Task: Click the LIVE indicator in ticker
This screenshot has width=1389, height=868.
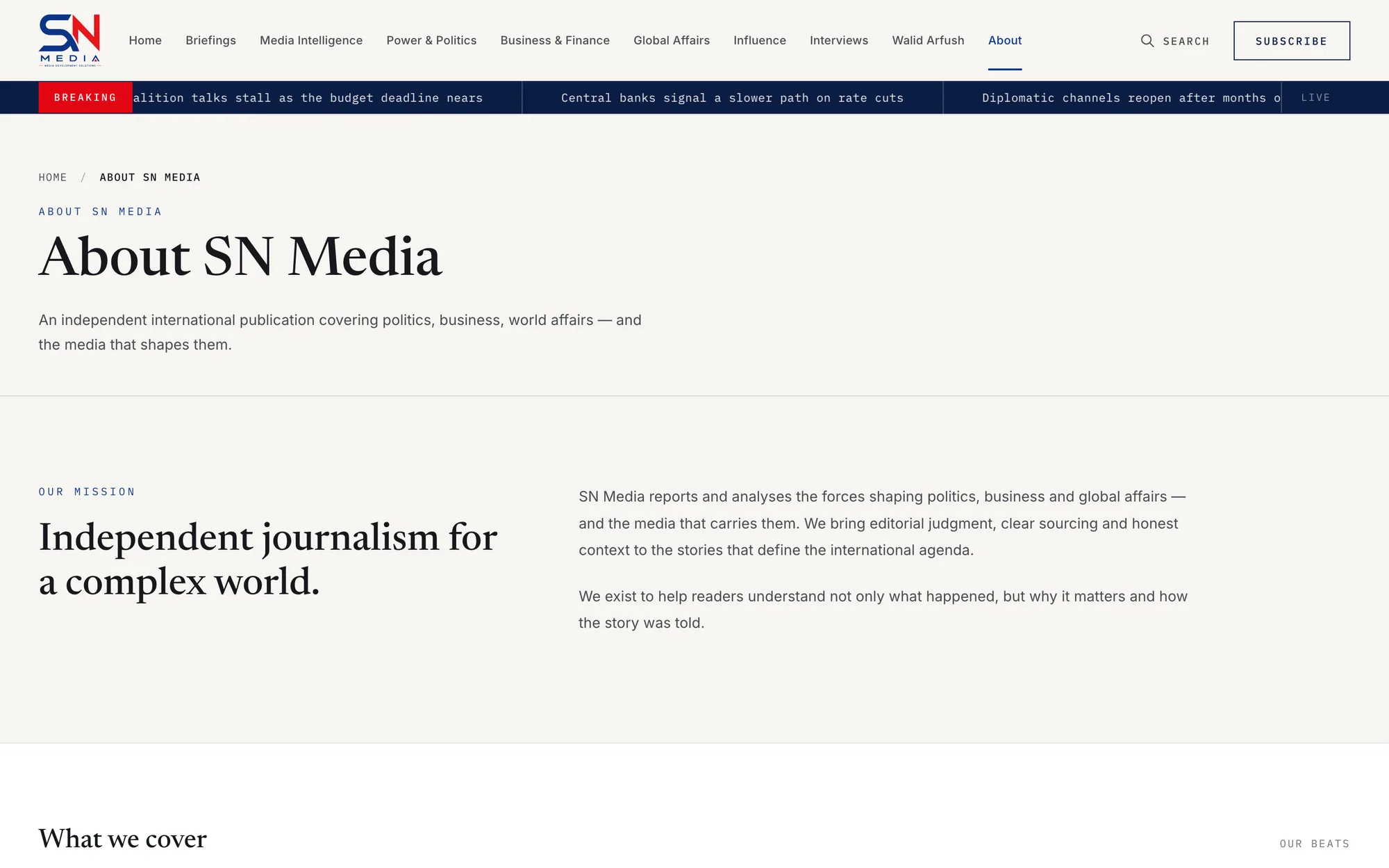Action: tap(1315, 98)
